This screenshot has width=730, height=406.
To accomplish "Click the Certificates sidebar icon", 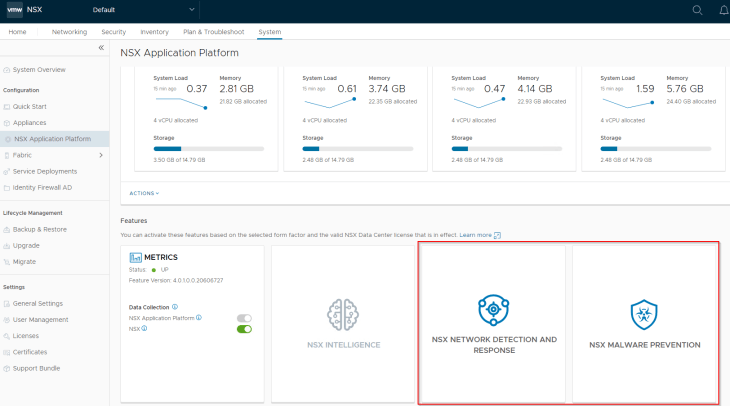I will (7, 352).
